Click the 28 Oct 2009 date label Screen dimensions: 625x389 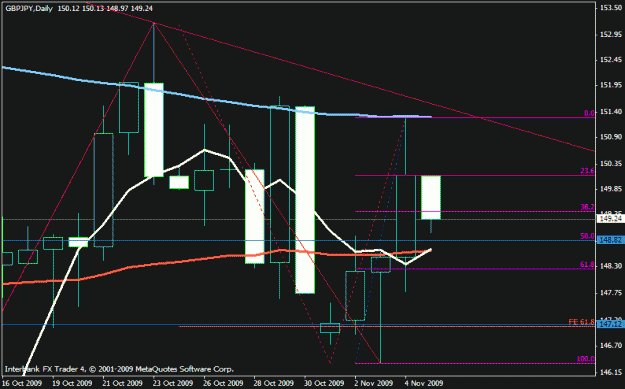click(x=274, y=383)
